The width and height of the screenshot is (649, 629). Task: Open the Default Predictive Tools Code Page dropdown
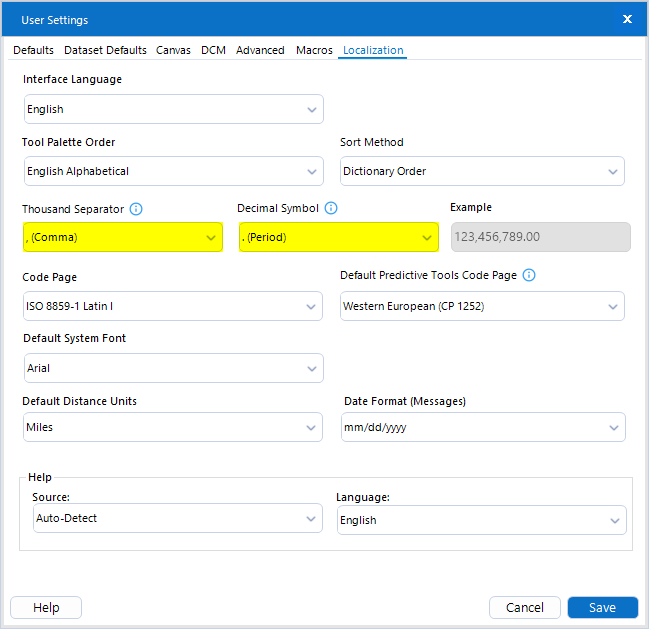[482, 306]
